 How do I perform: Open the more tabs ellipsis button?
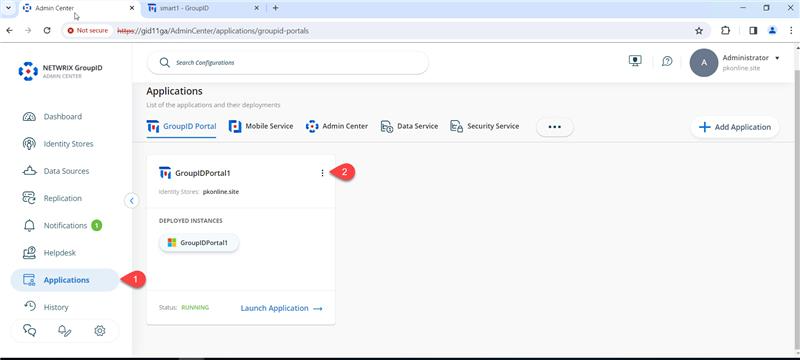tap(555, 127)
